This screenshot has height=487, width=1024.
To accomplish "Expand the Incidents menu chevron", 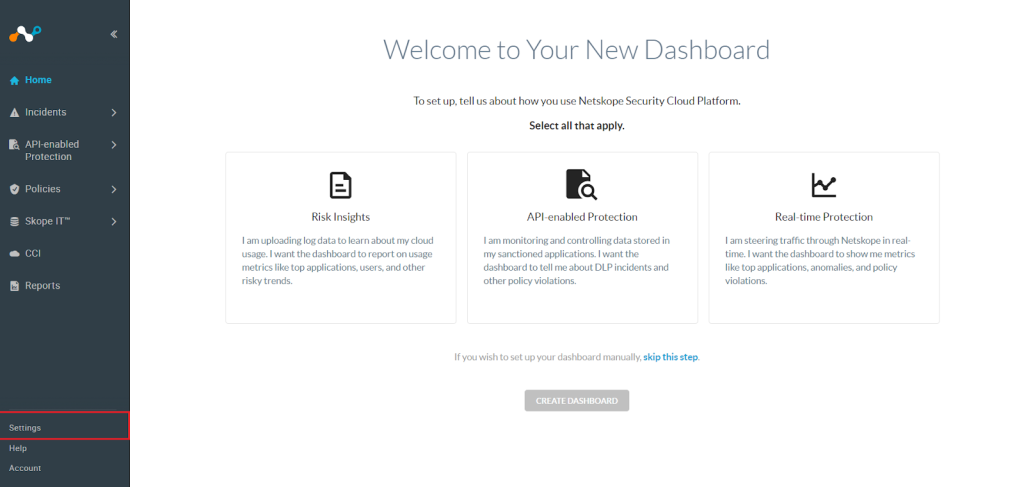I will point(114,112).
